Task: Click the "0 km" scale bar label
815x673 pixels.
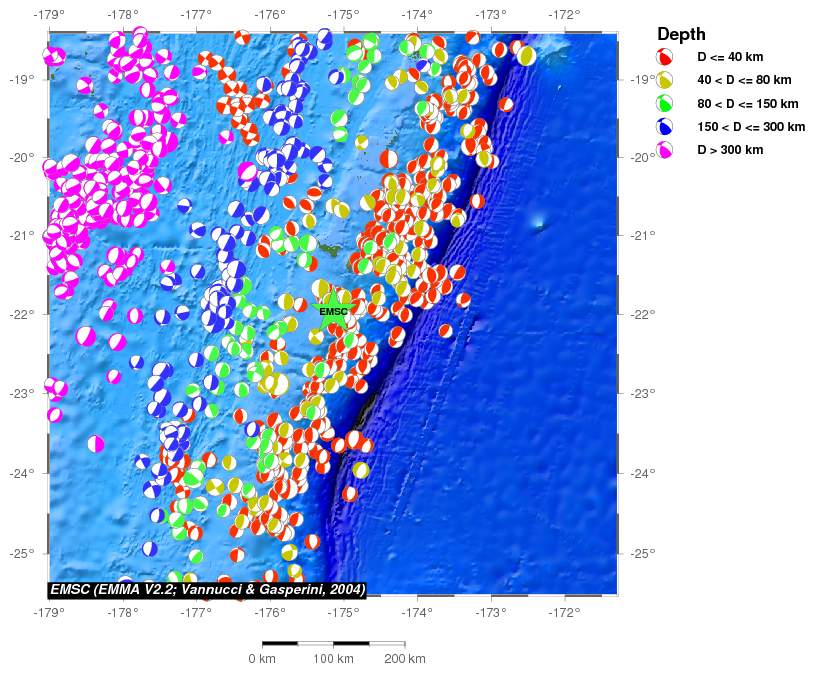Action: point(262,658)
